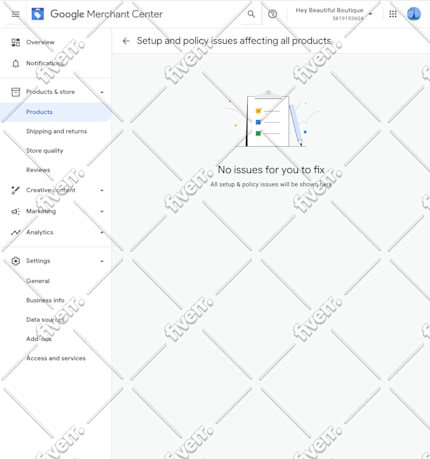Click the clipboard checklist illustration
This screenshot has height=459, width=430.
click(271, 119)
